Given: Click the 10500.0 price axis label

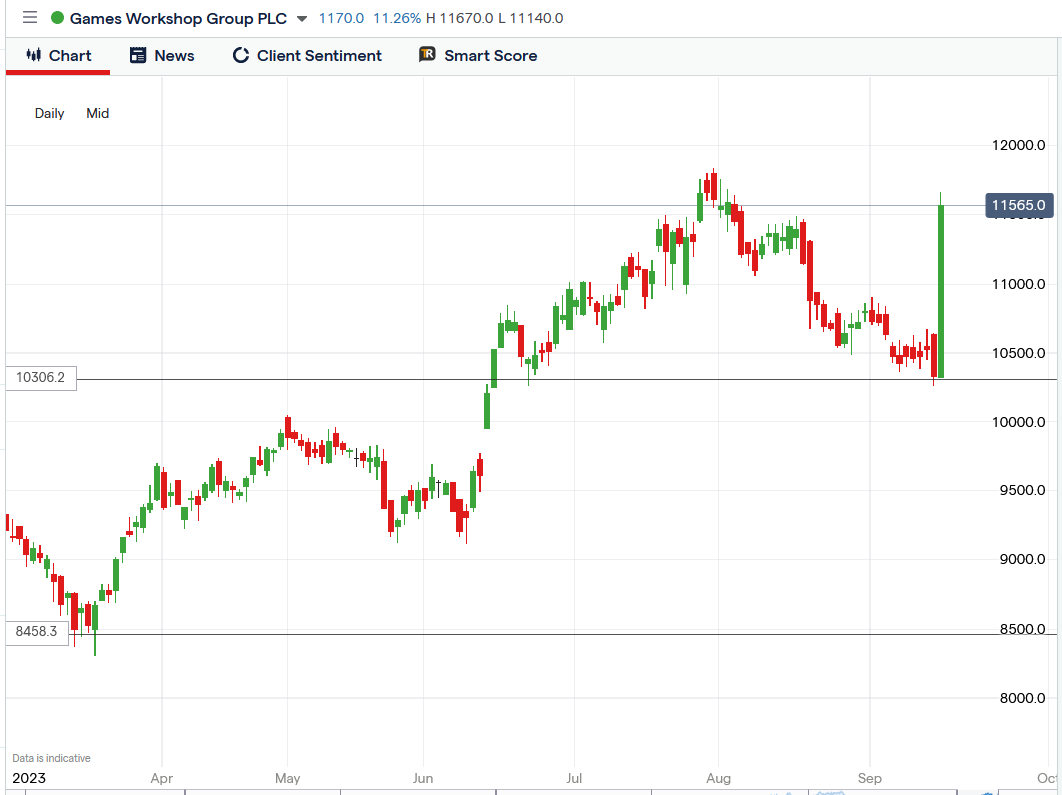Looking at the screenshot, I should click(x=1019, y=353).
